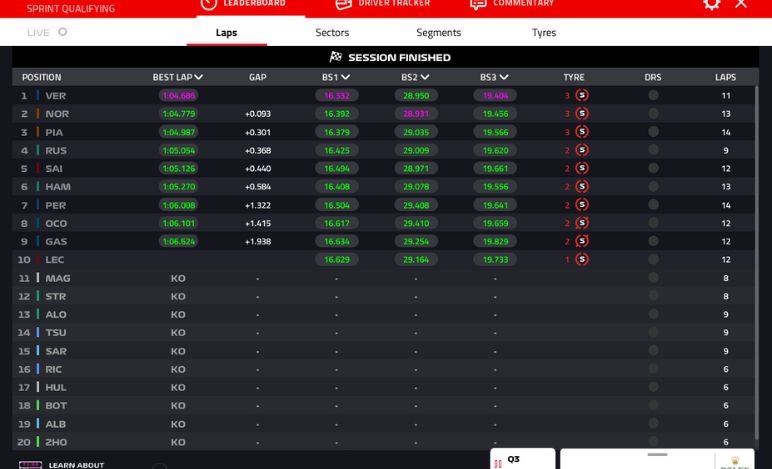Click Norris's soft tyre icon
Image resolution: width=772 pixels, height=469 pixels.
coord(582,114)
